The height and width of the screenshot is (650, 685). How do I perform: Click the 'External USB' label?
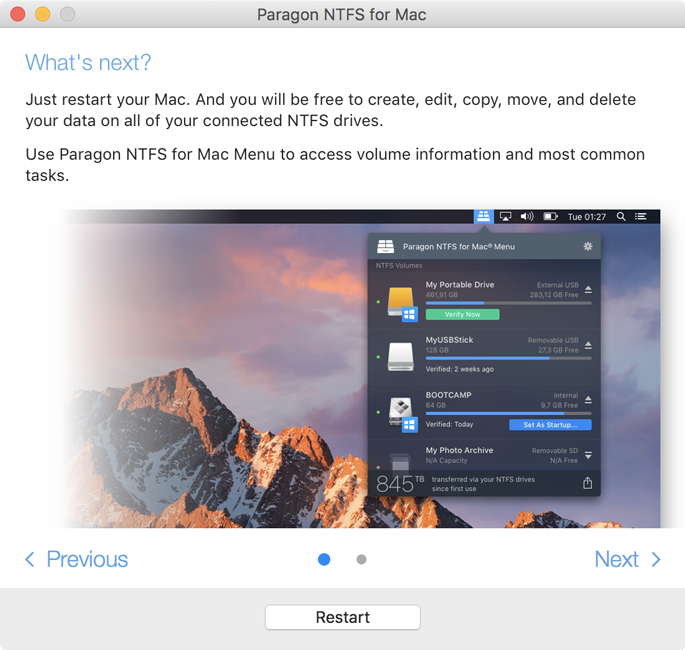558,285
